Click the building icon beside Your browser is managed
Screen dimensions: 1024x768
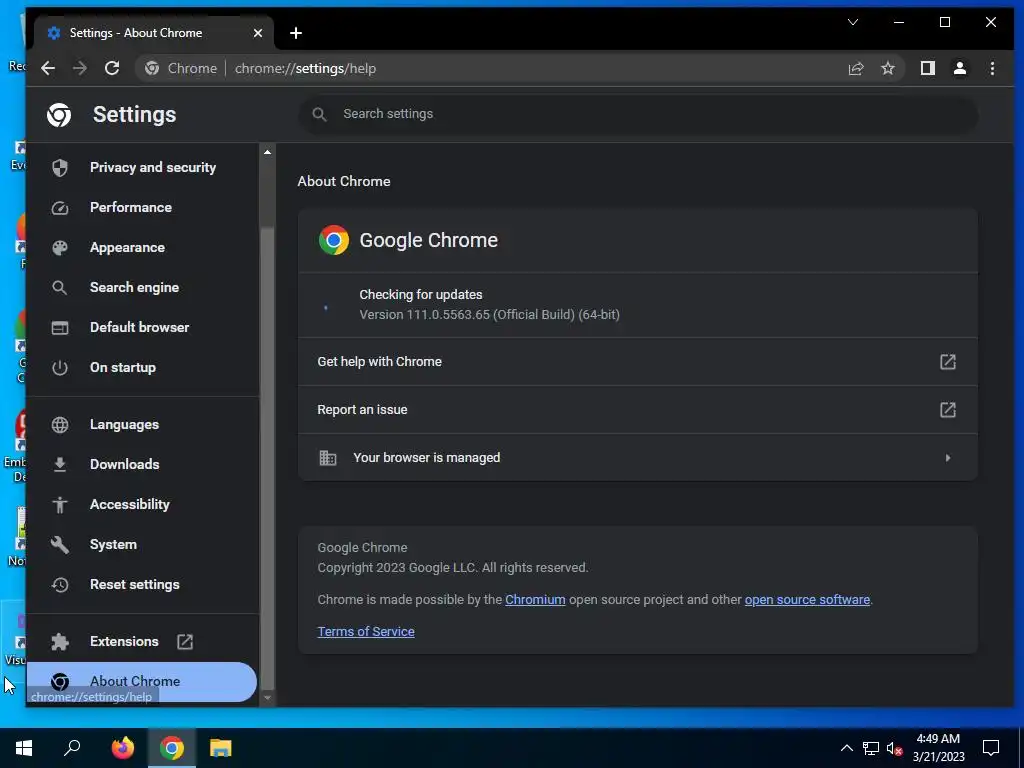pyautogui.click(x=328, y=458)
